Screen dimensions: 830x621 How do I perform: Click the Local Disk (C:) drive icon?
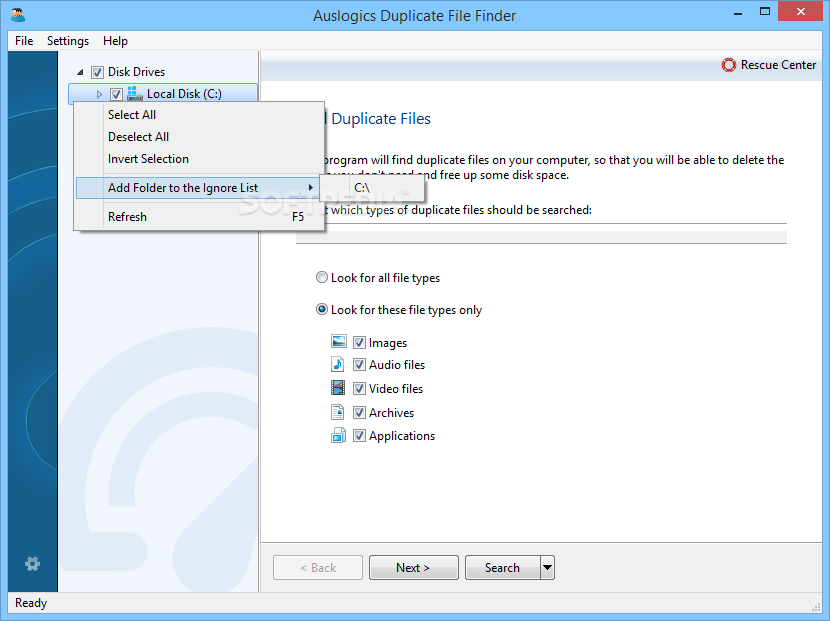click(134, 94)
